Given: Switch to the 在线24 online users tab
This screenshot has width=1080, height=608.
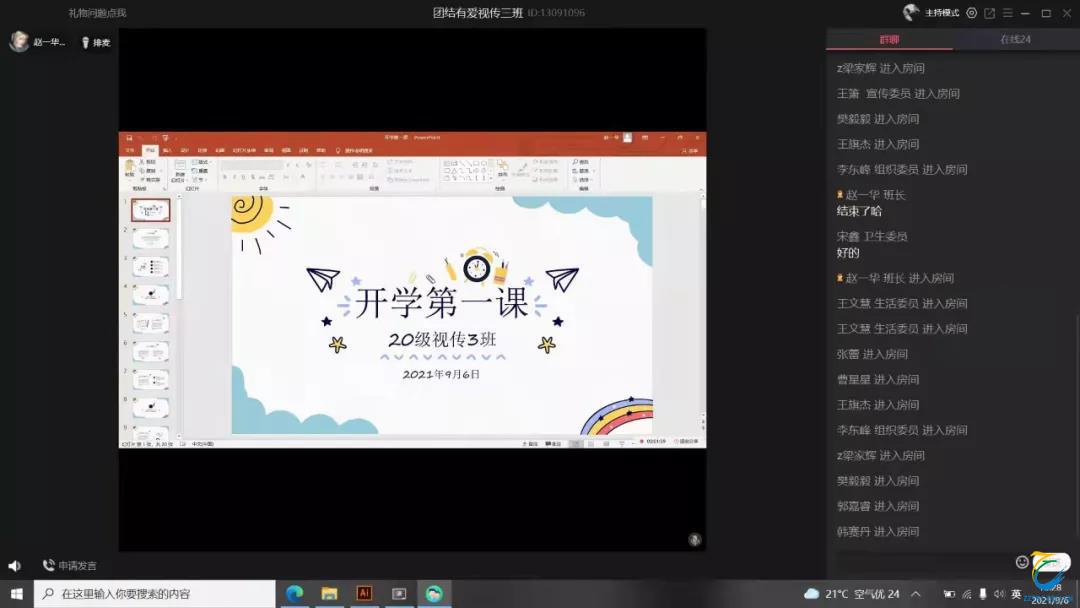Looking at the screenshot, I should 1015,40.
